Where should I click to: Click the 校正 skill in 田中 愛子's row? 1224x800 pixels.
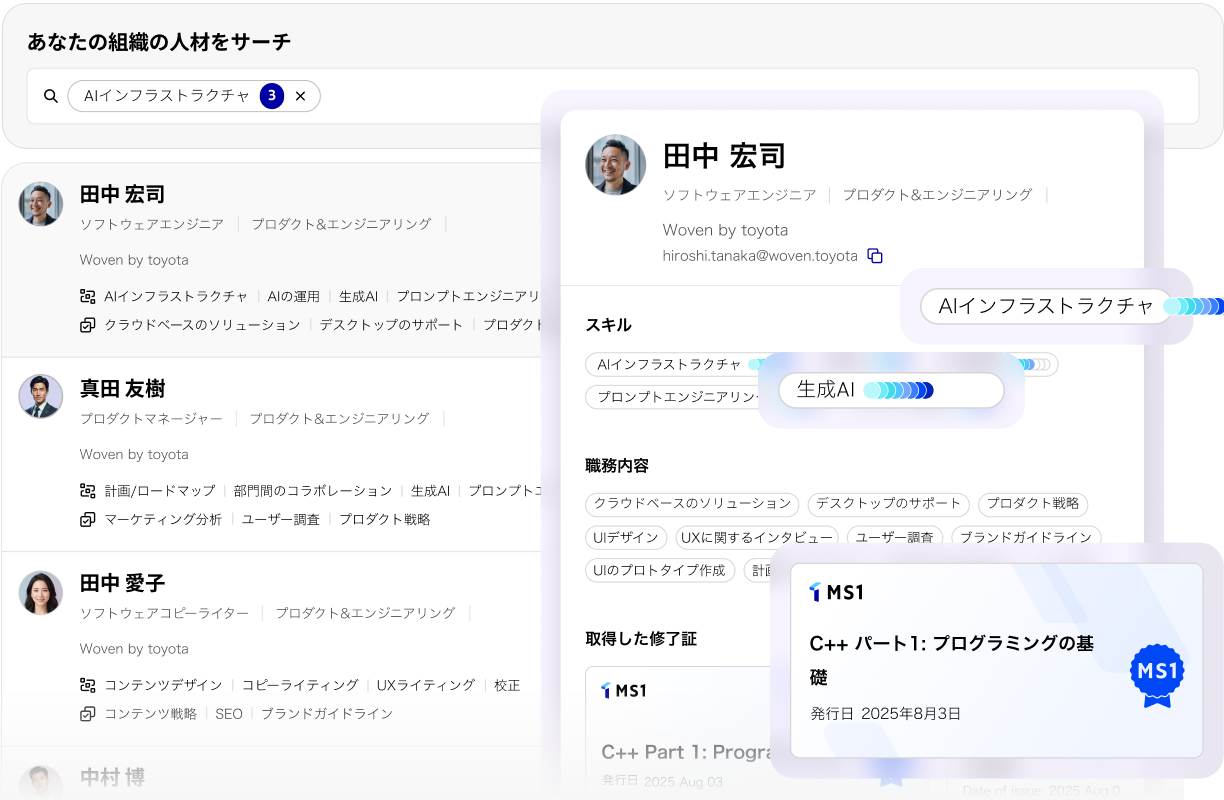pos(507,686)
